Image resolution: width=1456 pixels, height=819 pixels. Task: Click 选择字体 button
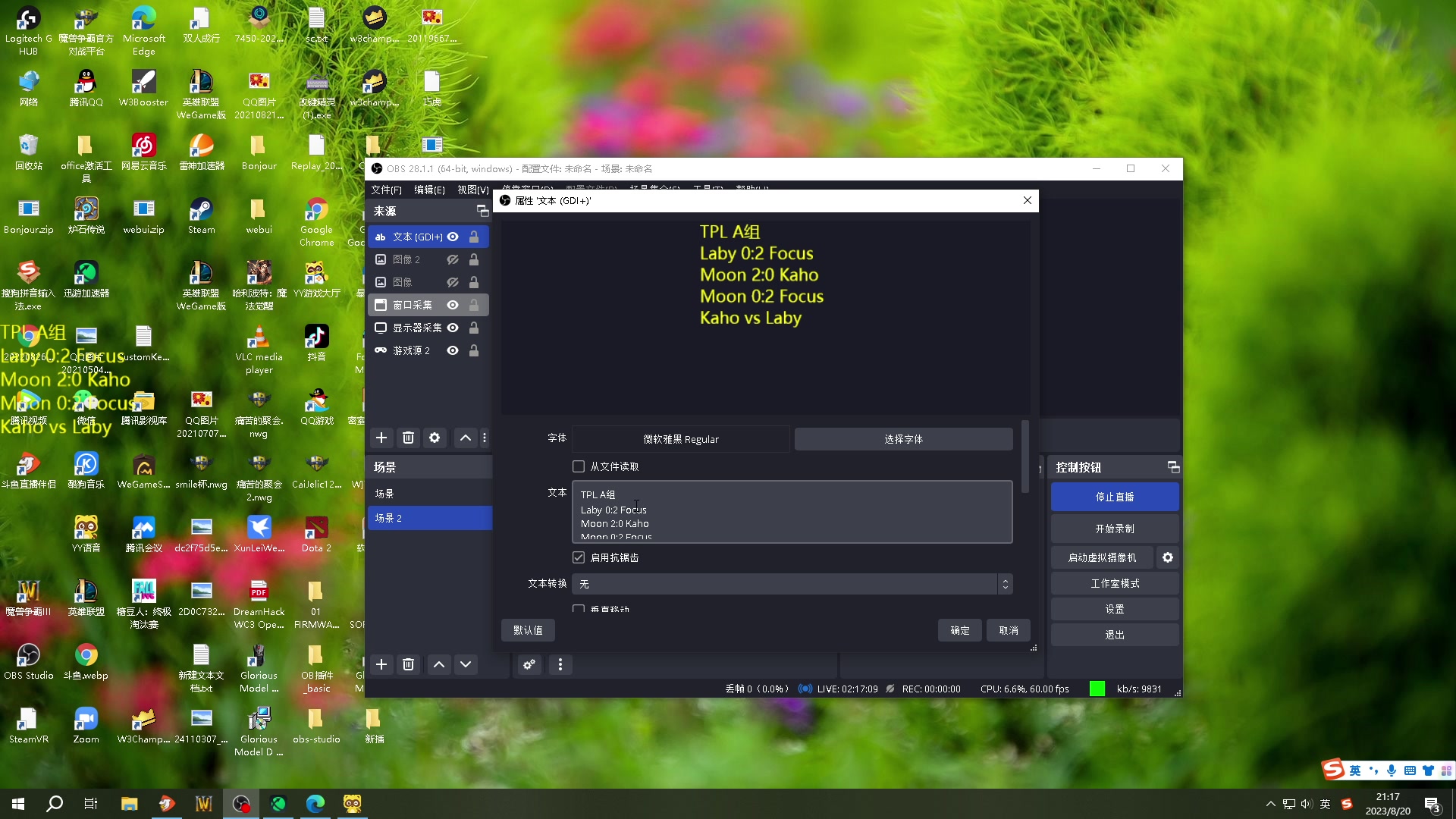(x=903, y=439)
